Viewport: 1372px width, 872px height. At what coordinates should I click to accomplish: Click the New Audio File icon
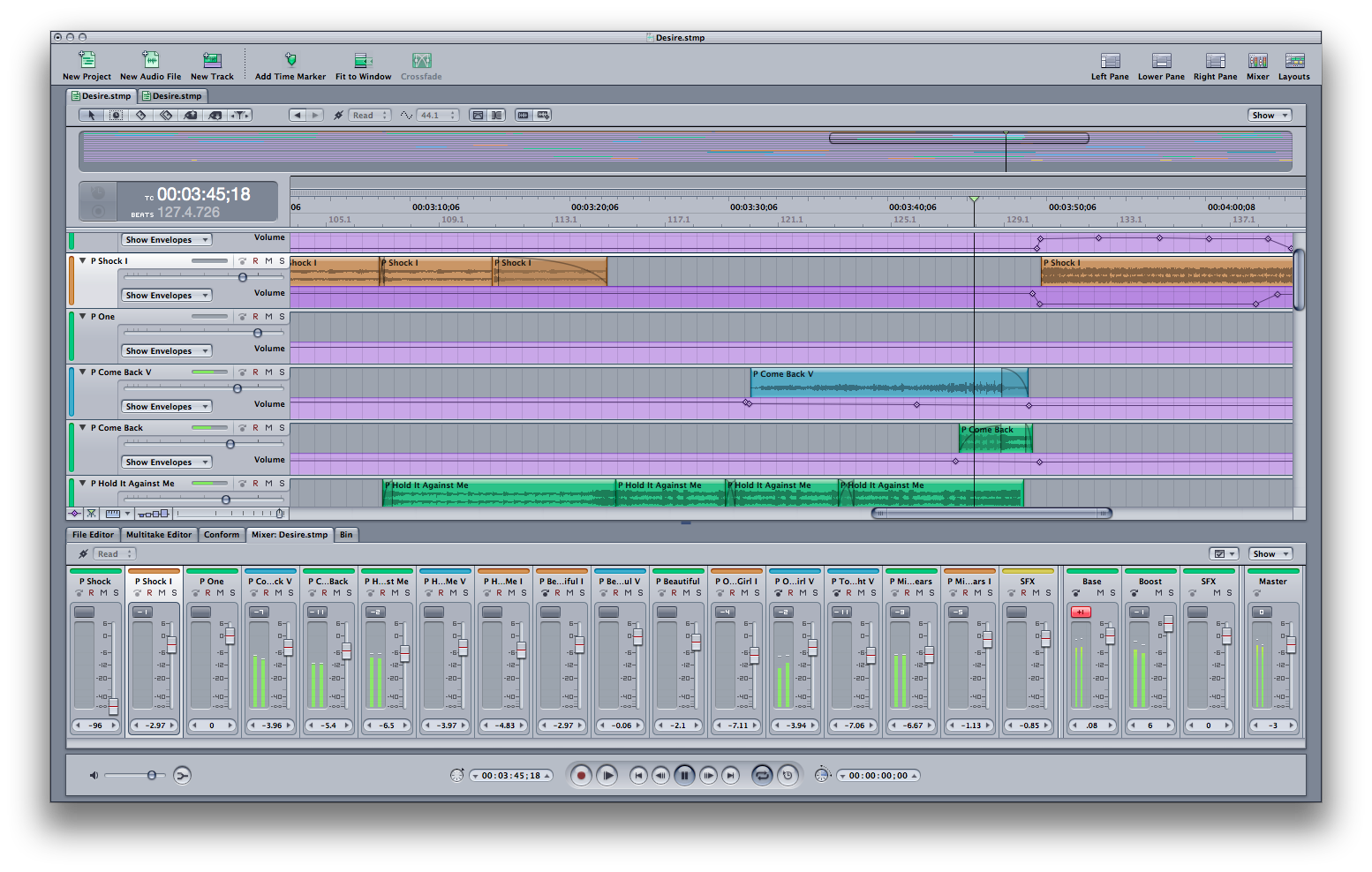[x=150, y=61]
